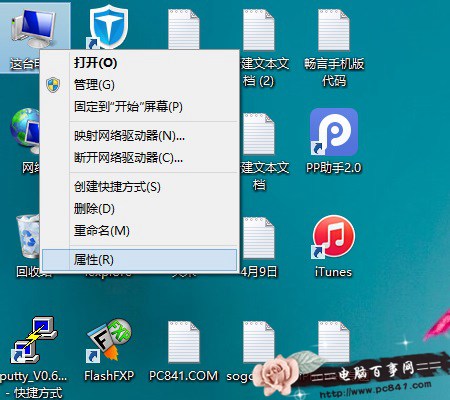Click the iTunes label text
The width and height of the screenshot is (450, 400).
333,272
